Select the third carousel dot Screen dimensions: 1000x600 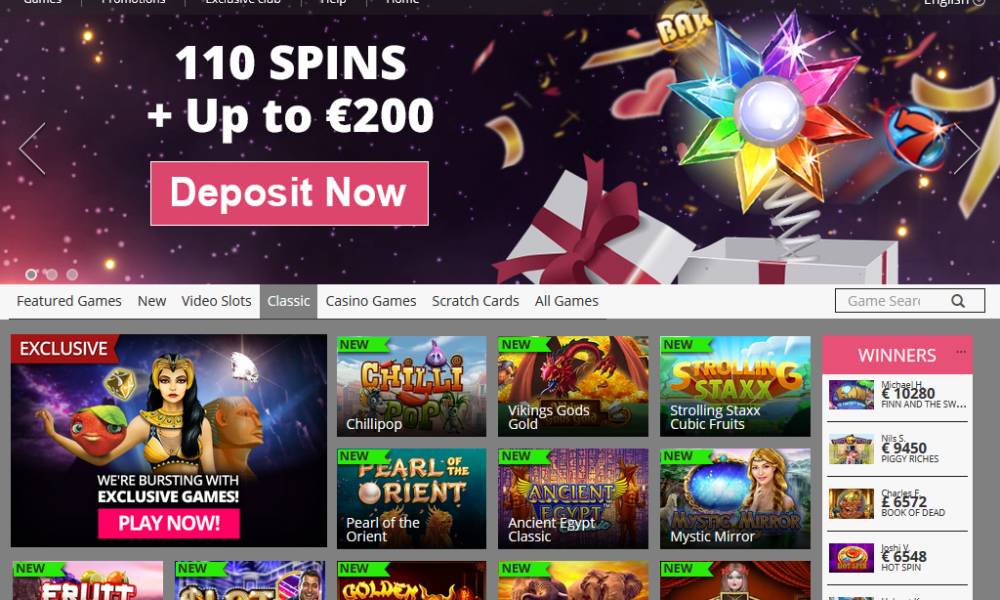click(72, 274)
